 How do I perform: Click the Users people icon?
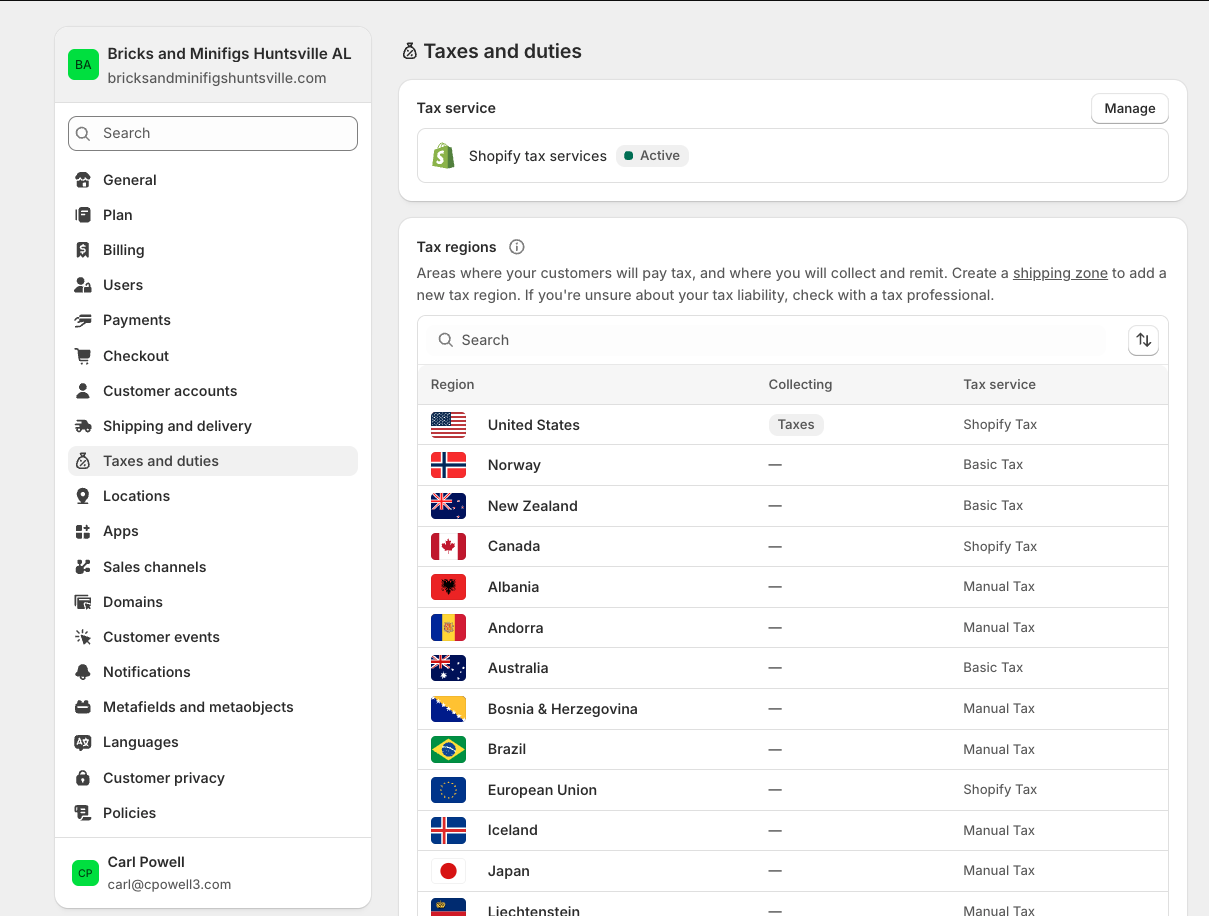pyautogui.click(x=84, y=285)
